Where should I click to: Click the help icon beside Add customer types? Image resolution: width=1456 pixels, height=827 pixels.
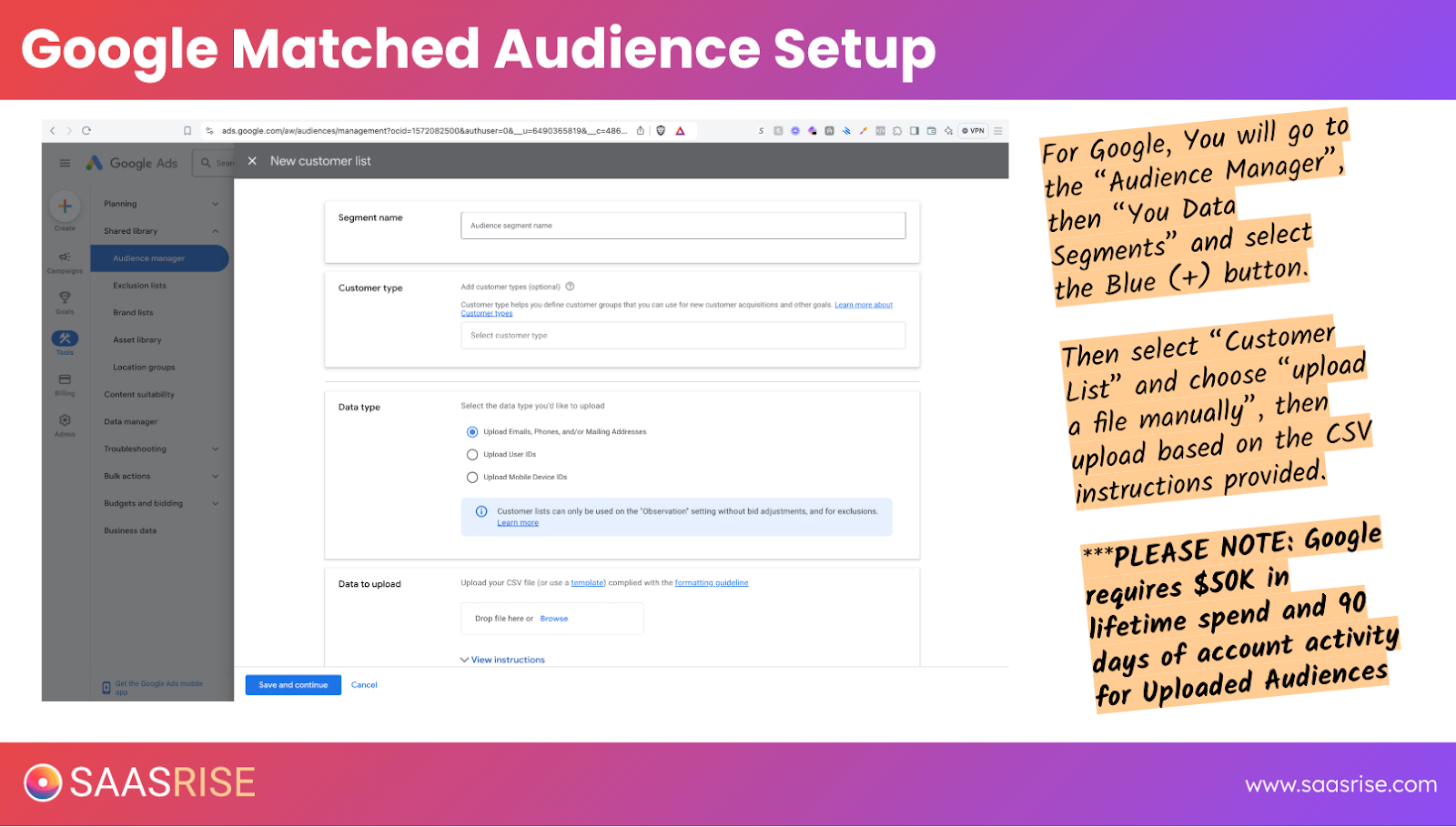click(570, 287)
